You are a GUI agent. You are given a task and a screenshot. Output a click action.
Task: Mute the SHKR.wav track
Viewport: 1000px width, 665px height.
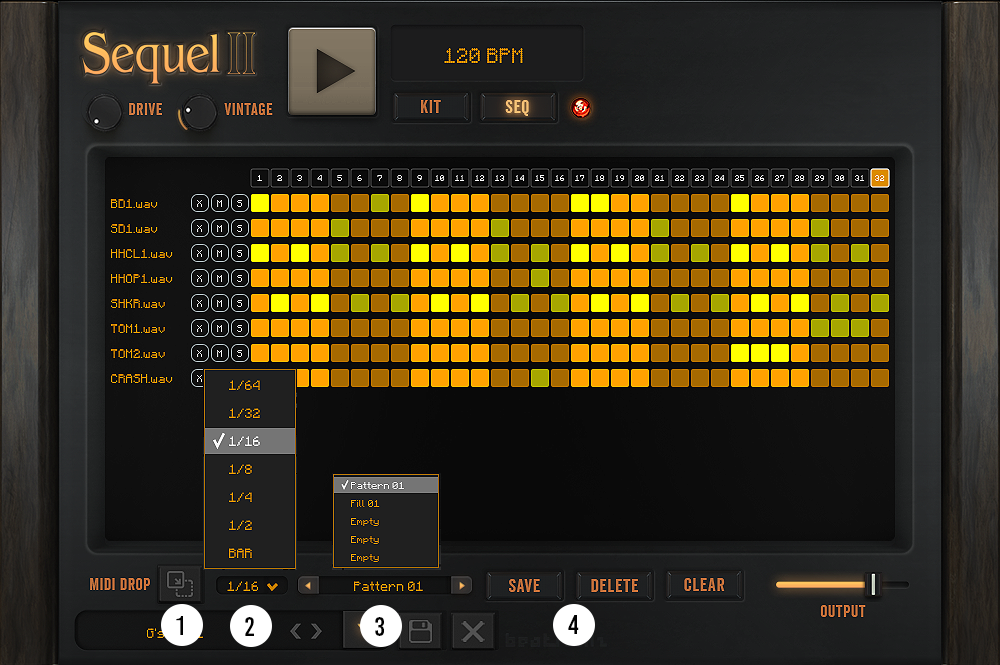click(x=219, y=303)
